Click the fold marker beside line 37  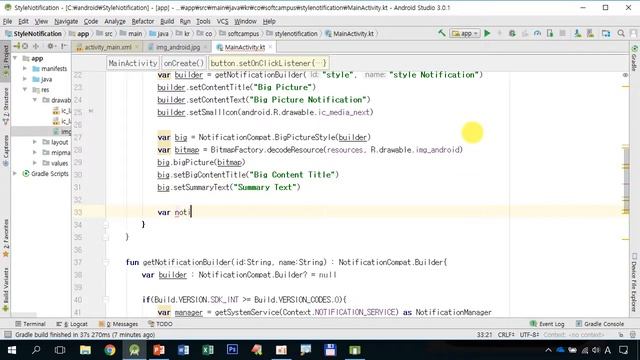[106, 262]
